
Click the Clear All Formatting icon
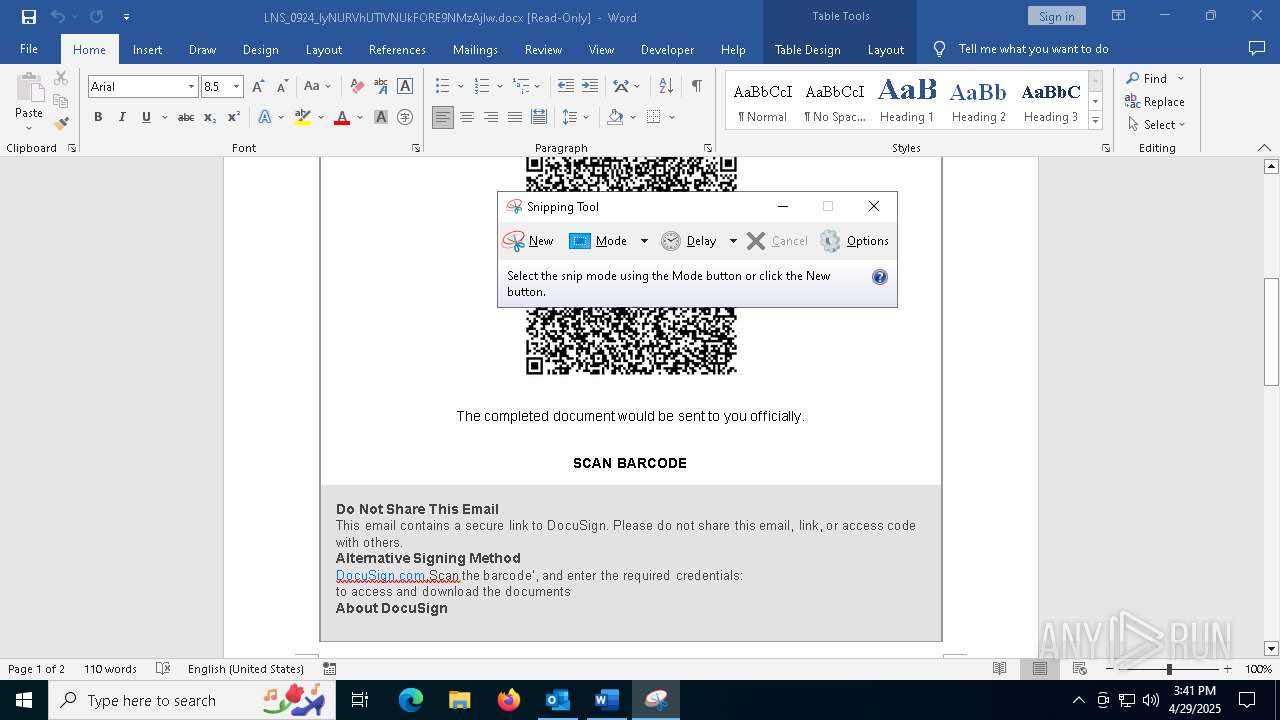(357, 87)
